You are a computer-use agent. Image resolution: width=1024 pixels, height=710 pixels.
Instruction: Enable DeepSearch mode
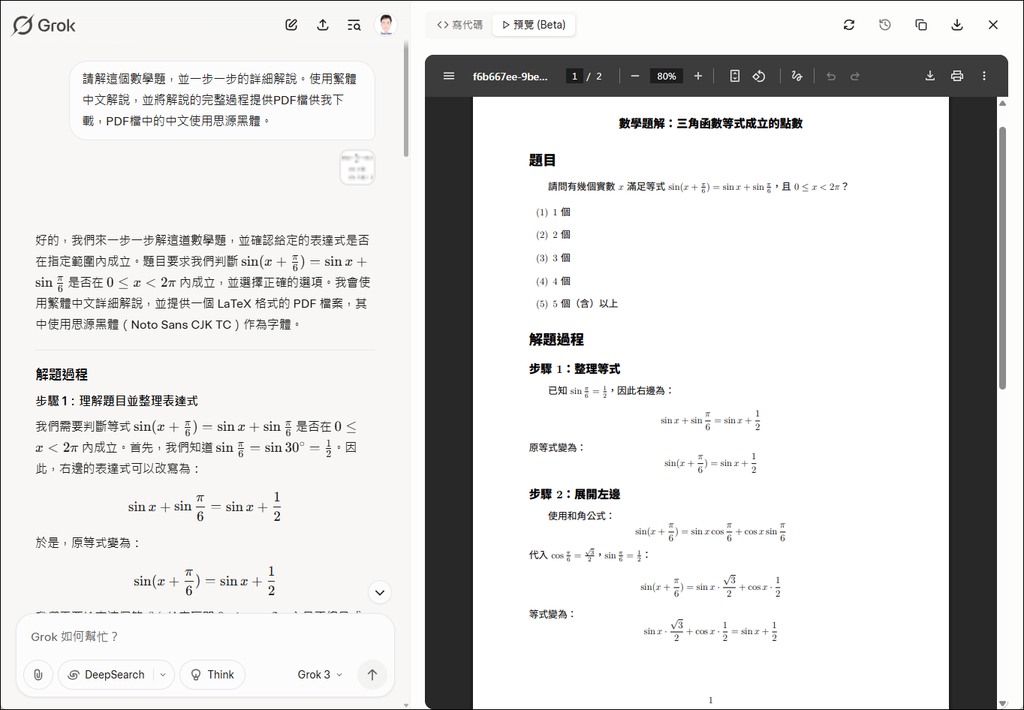(106, 675)
